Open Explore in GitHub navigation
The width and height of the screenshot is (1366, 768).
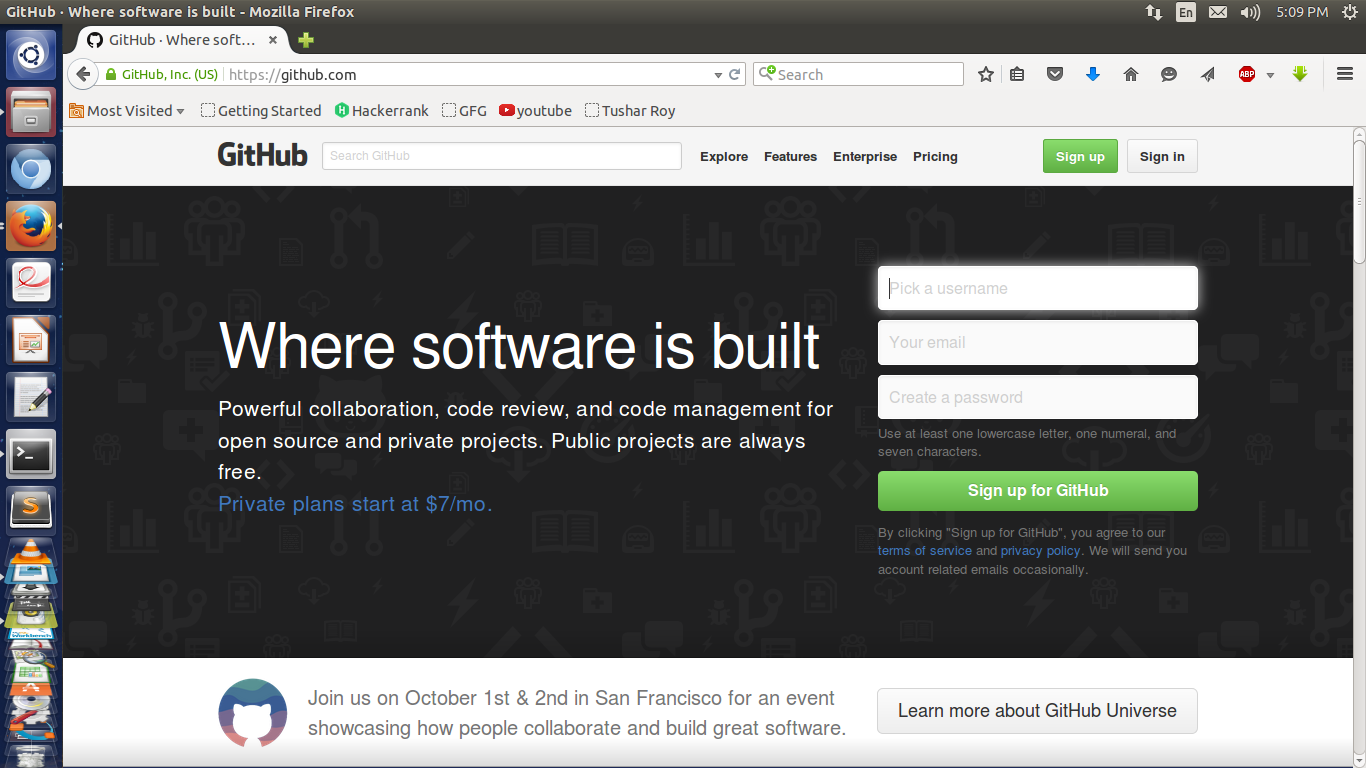[724, 157]
